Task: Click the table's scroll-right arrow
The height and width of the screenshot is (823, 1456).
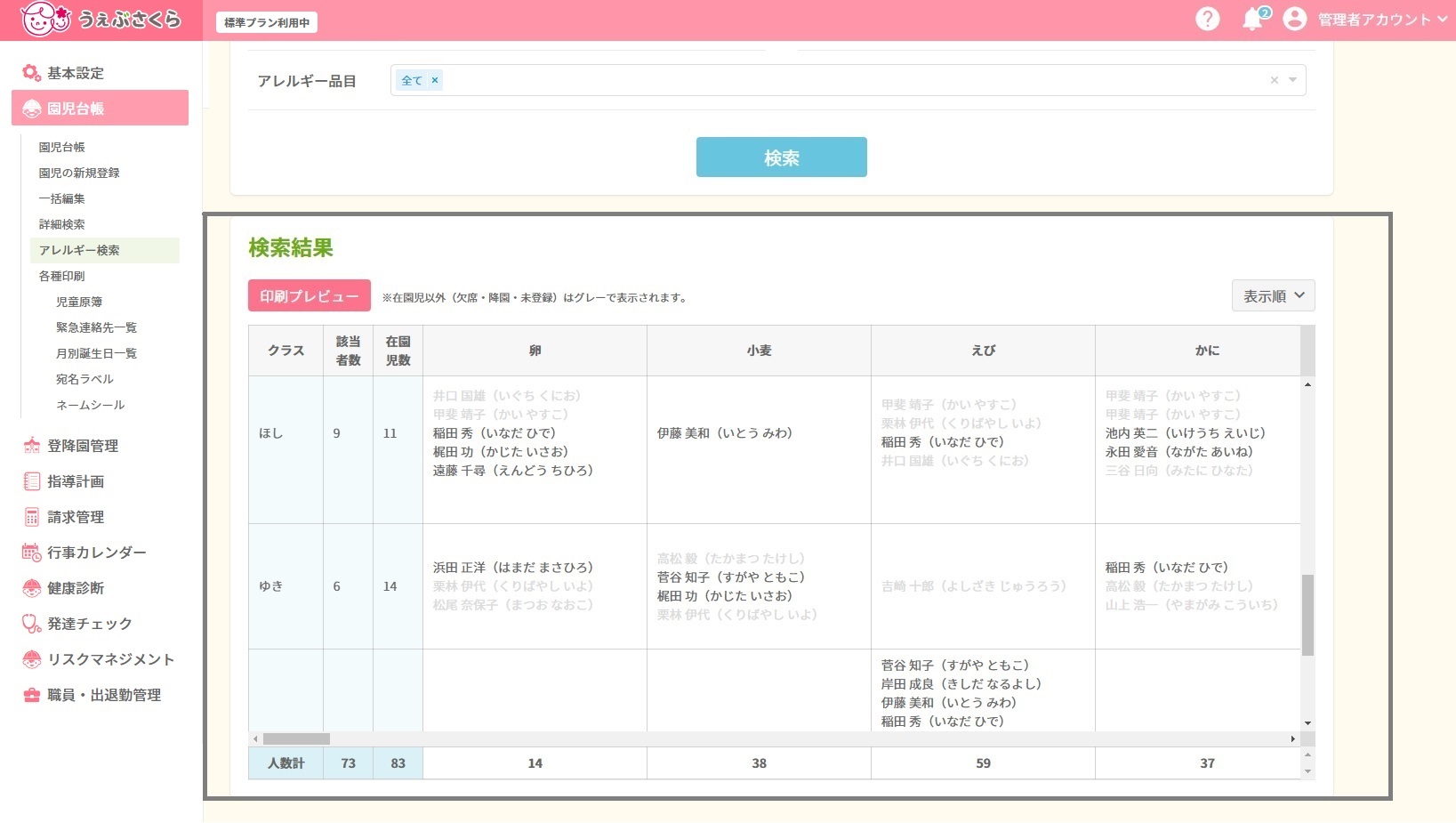Action: pos(1292,738)
